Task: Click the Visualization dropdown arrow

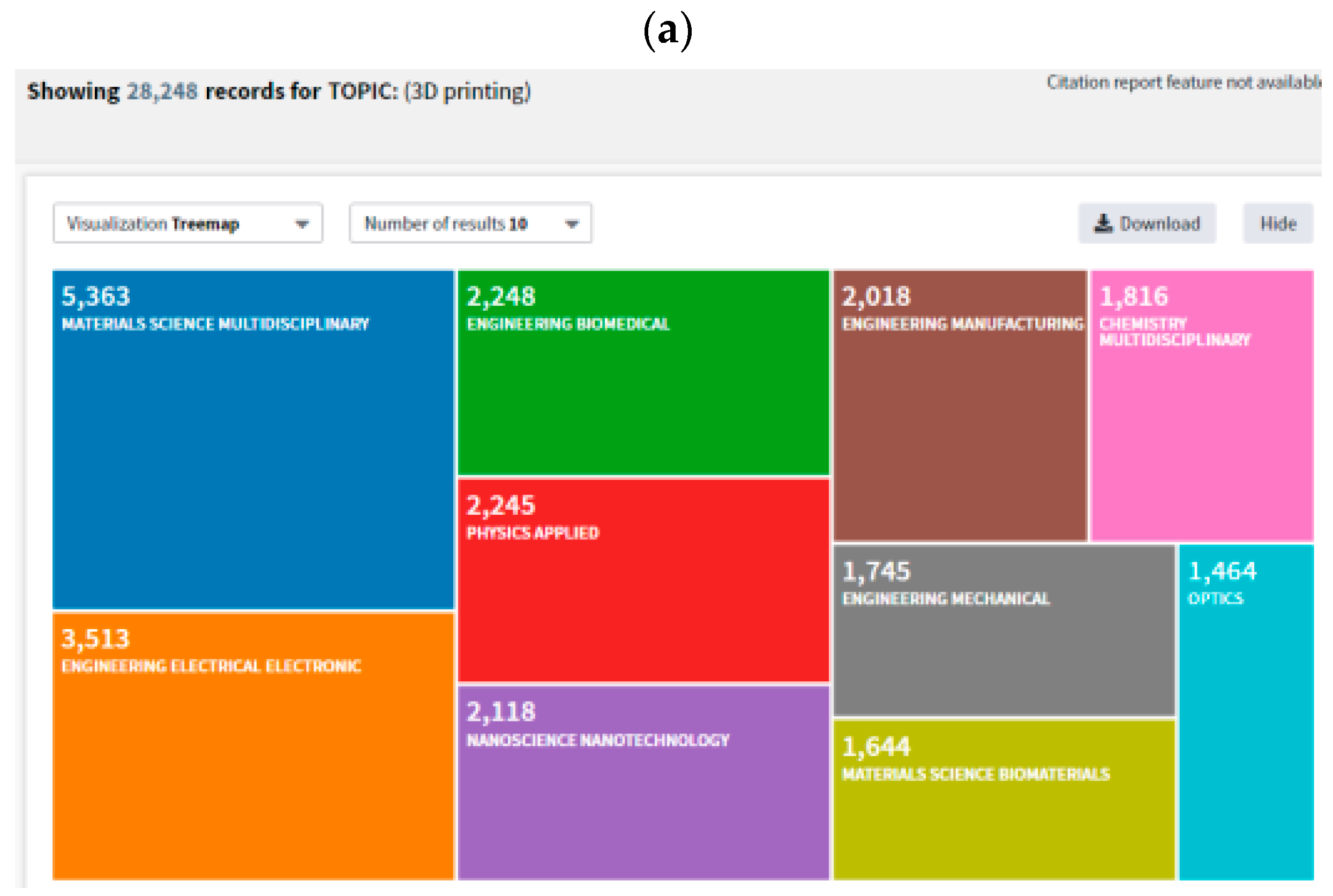Action: click(302, 224)
